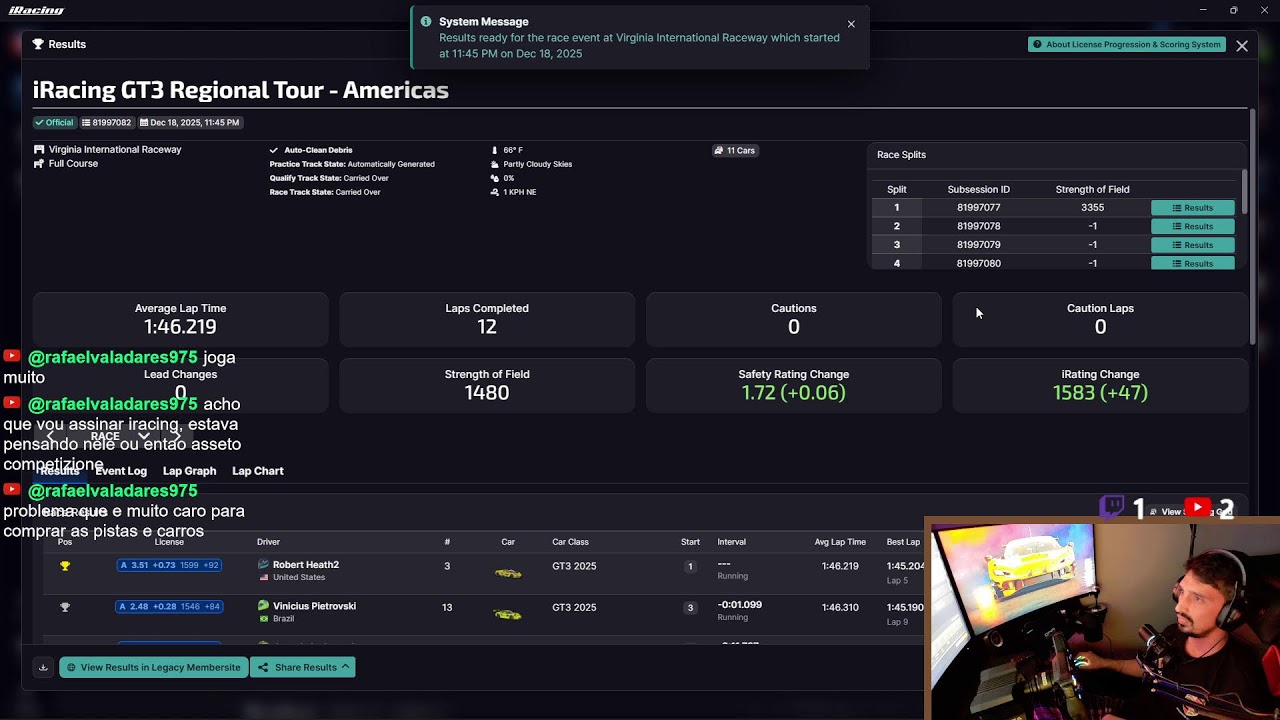Go to the next session arrow

(178, 436)
